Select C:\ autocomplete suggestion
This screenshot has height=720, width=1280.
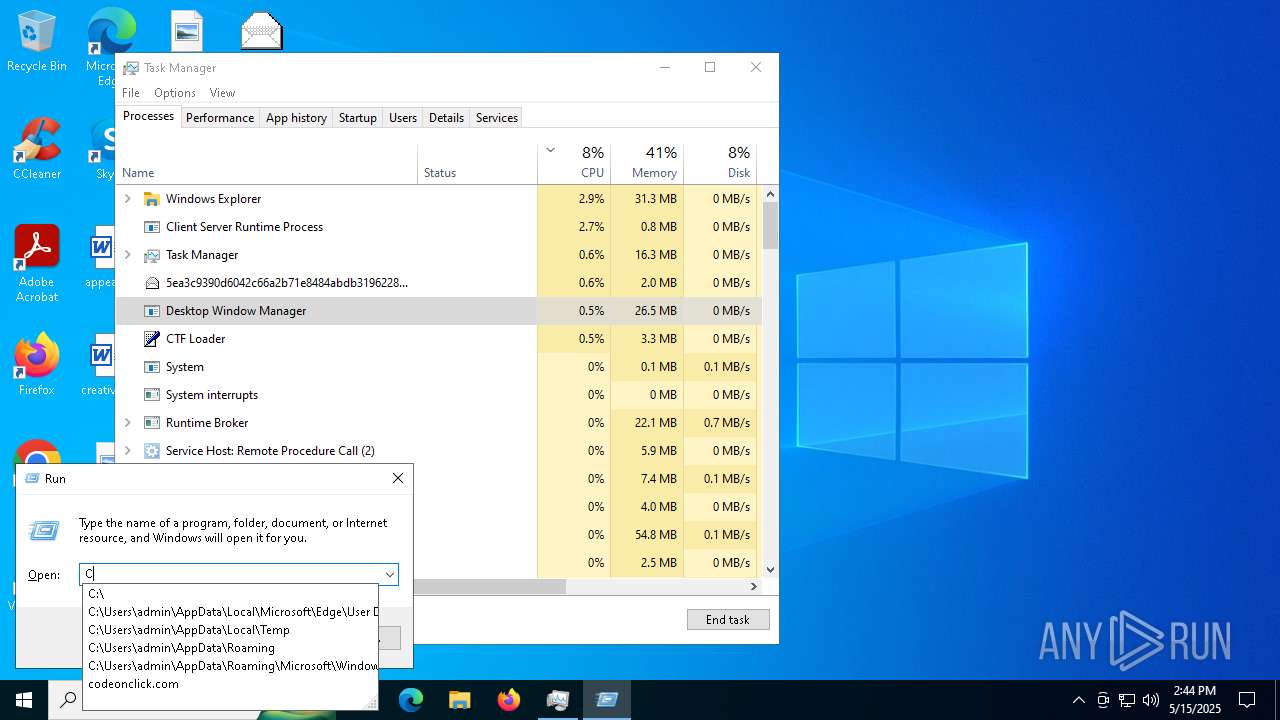(230, 594)
